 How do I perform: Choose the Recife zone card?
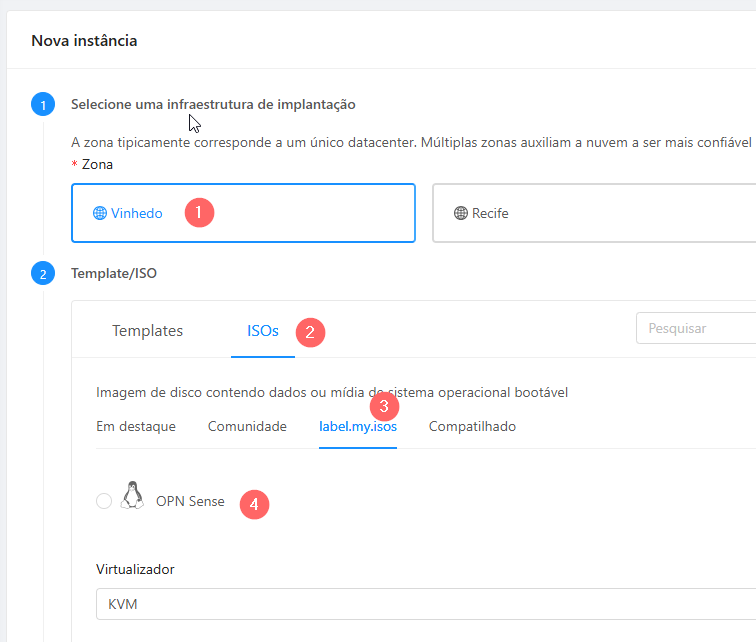click(594, 213)
